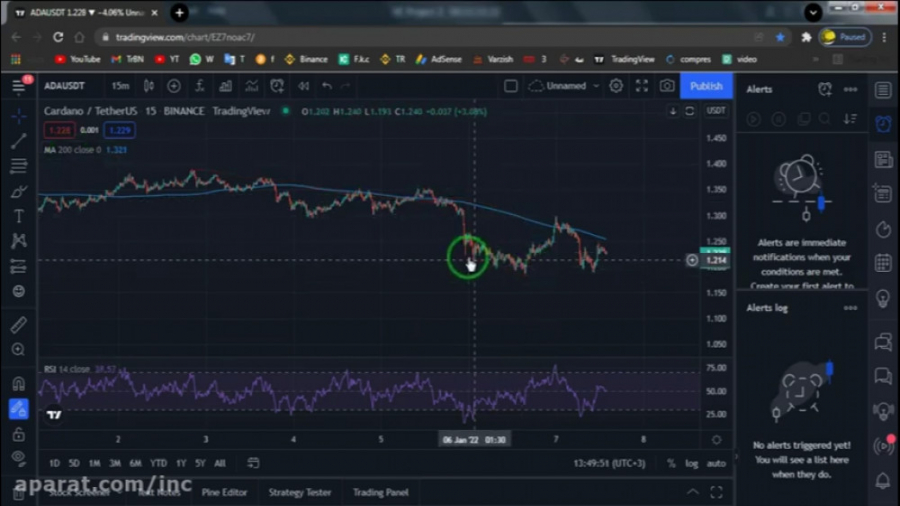The width and height of the screenshot is (900, 506).
Task: Start bar replay mode
Action: coord(304,86)
